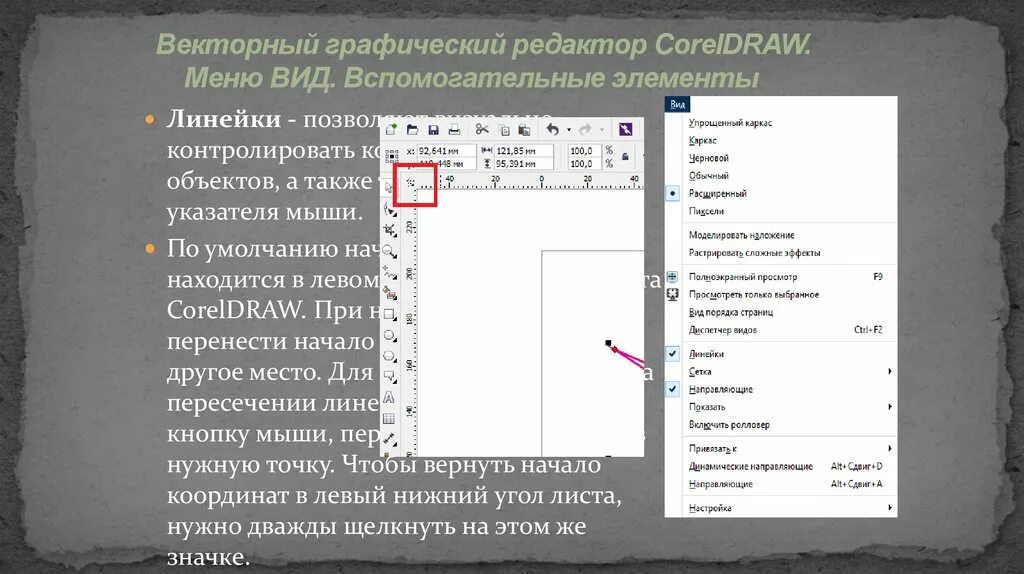Click the width field 121,85 мм
Screen dimensions: 1024x574
click(523, 151)
